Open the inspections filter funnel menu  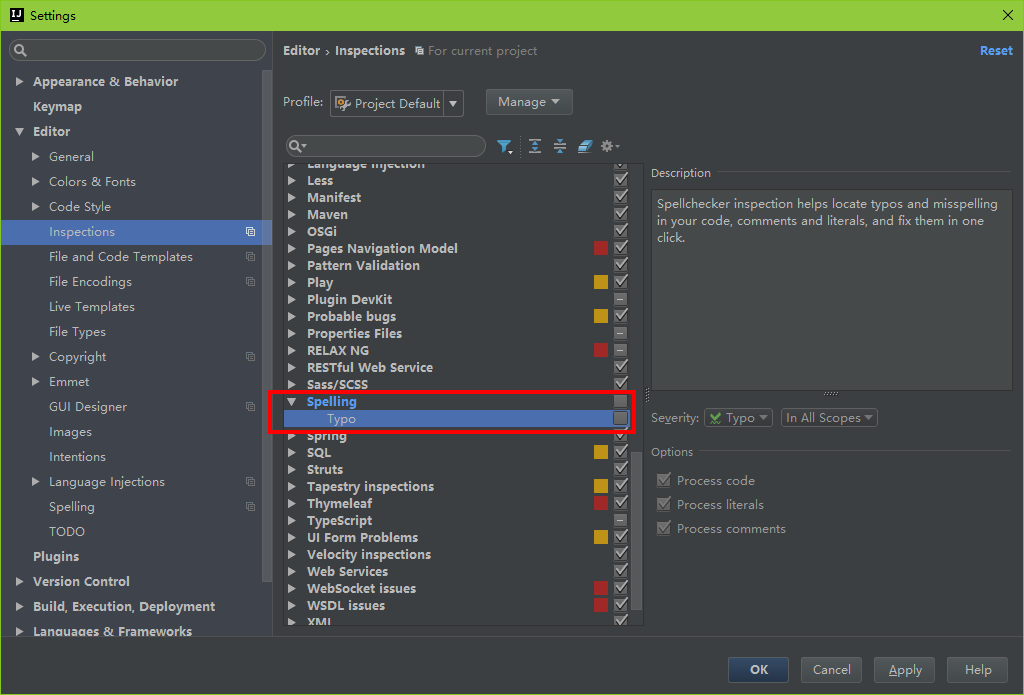coord(505,147)
